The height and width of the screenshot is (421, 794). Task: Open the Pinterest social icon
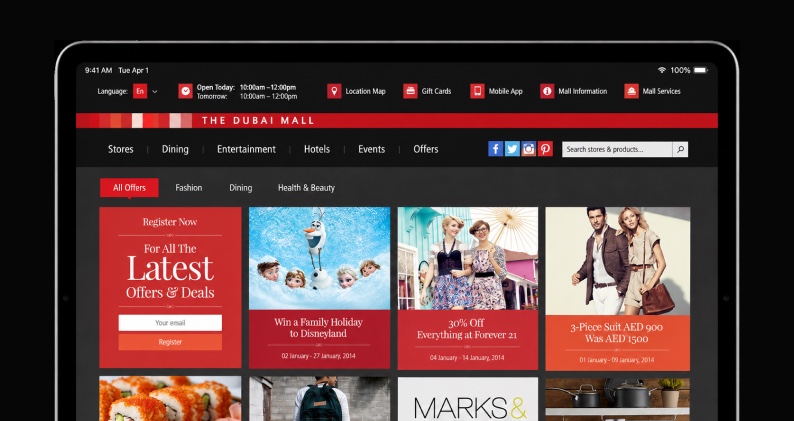pyautogui.click(x=545, y=149)
